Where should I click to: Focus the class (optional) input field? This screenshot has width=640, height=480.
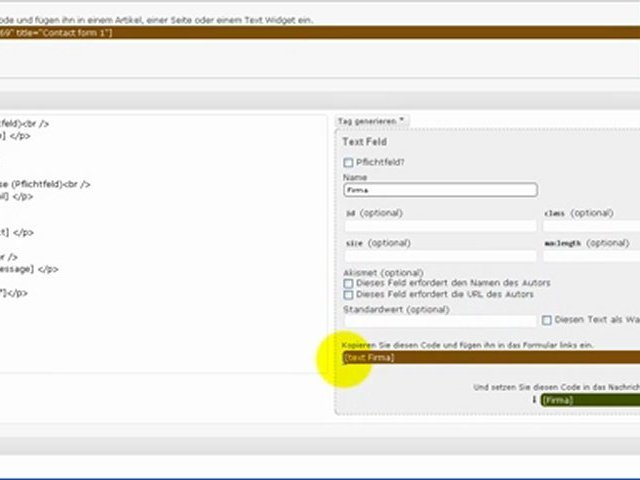tap(592, 227)
